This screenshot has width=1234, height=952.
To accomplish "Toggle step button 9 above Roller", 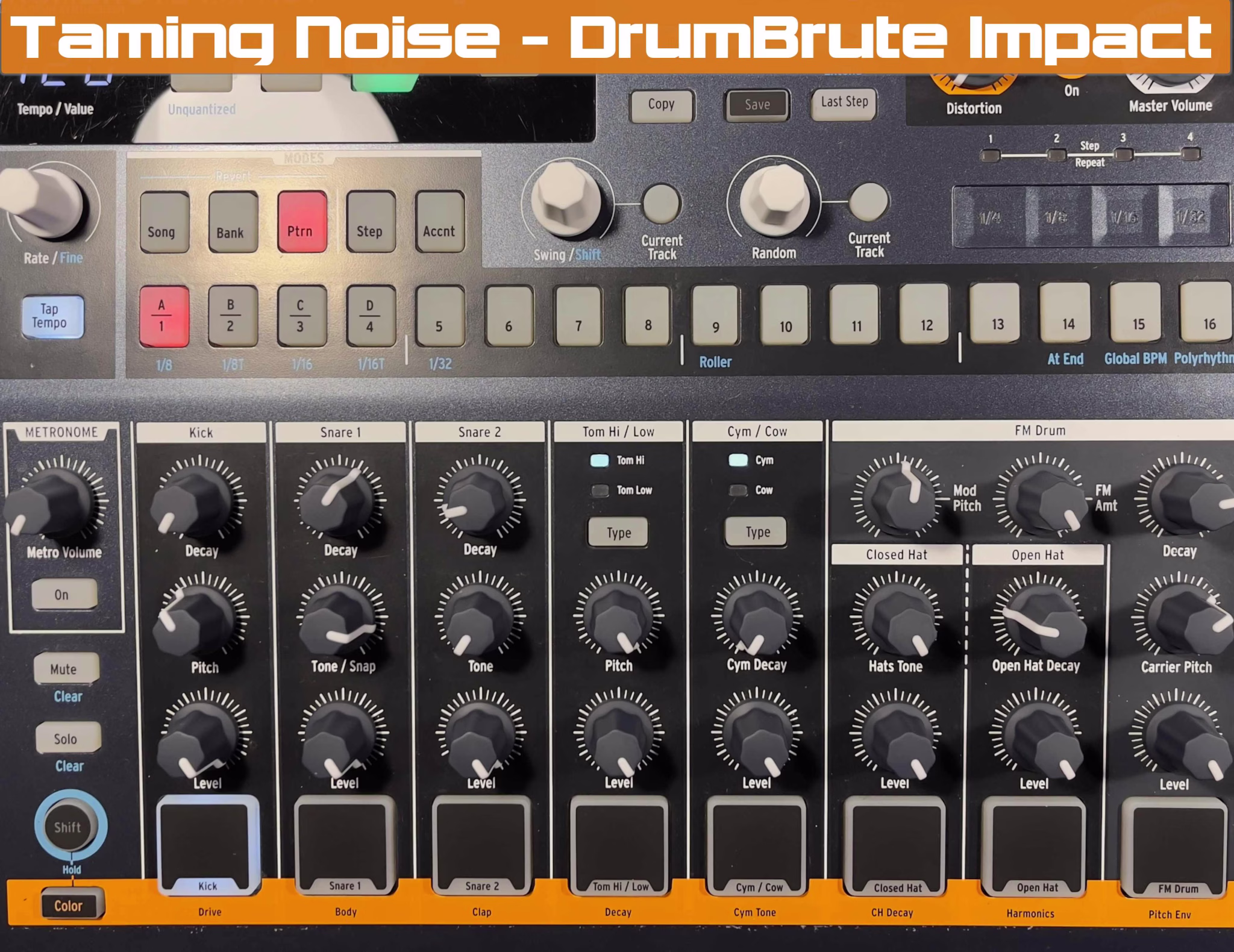I will pyautogui.click(x=716, y=316).
